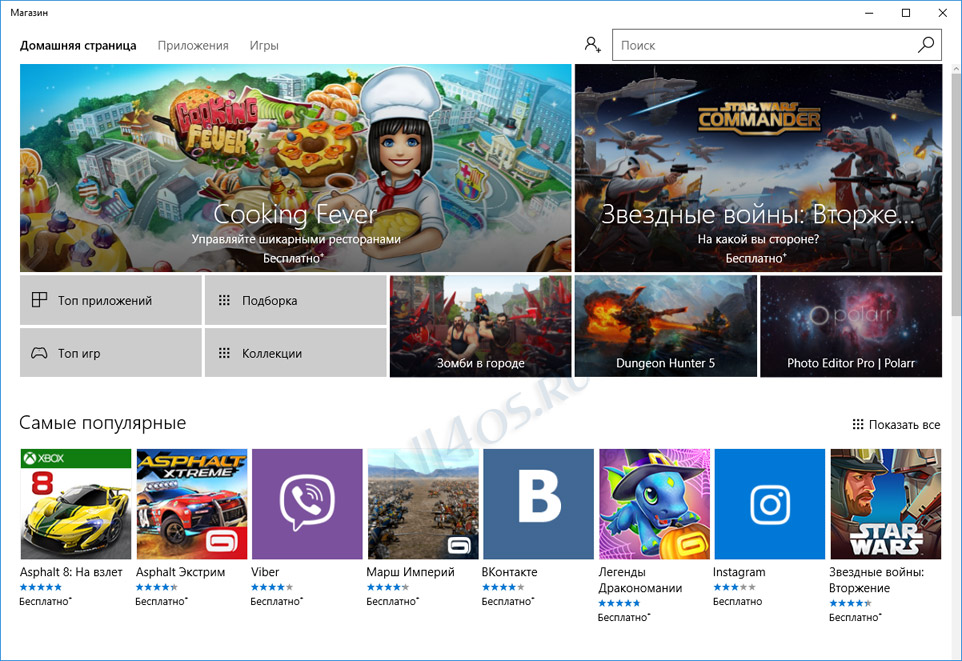This screenshot has height=661, width=962.
Task: Open the Коллекции tile
Action: (x=295, y=353)
